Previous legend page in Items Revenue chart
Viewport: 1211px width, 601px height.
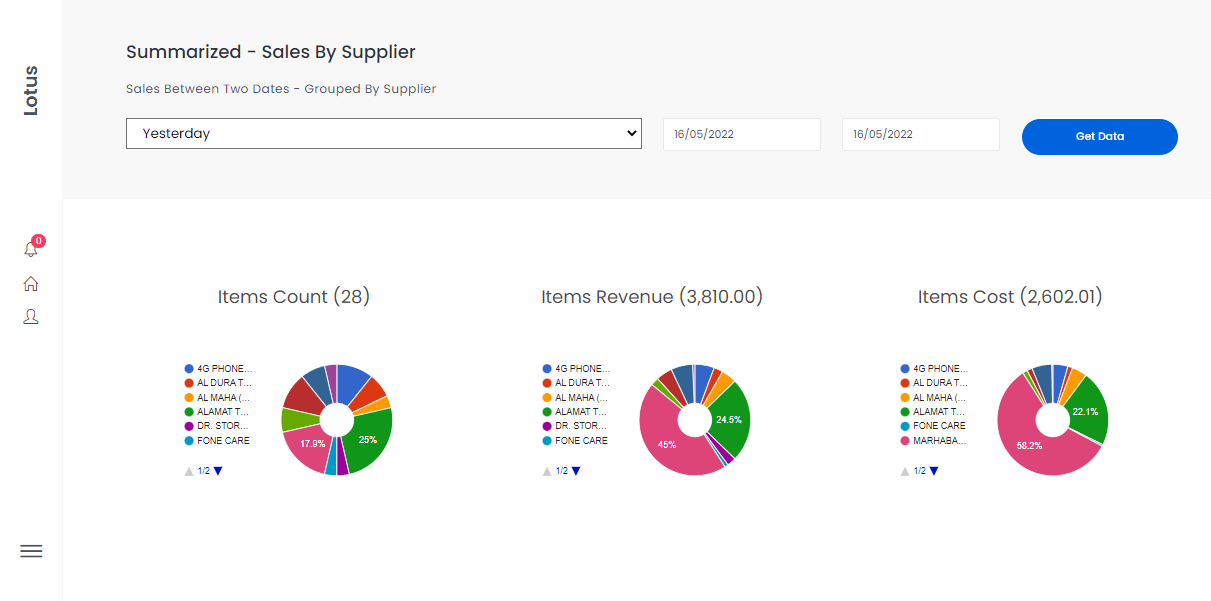click(547, 471)
